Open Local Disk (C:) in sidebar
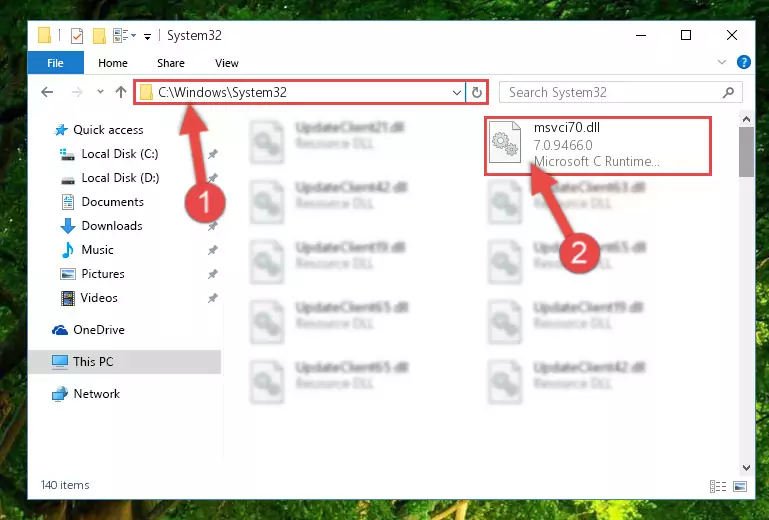Viewport: 769px width, 520px height. click(x=120, y=154)
